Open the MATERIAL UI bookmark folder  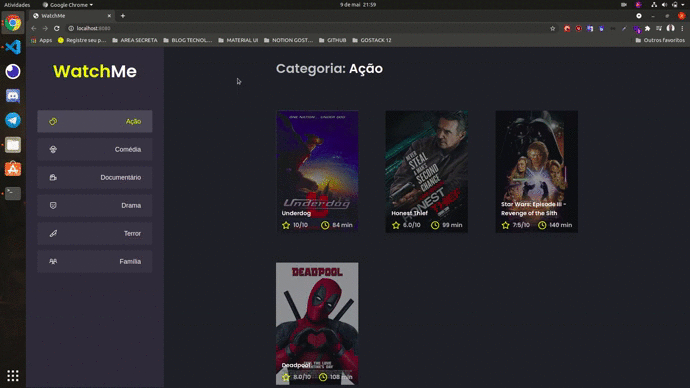pos(238,40)
